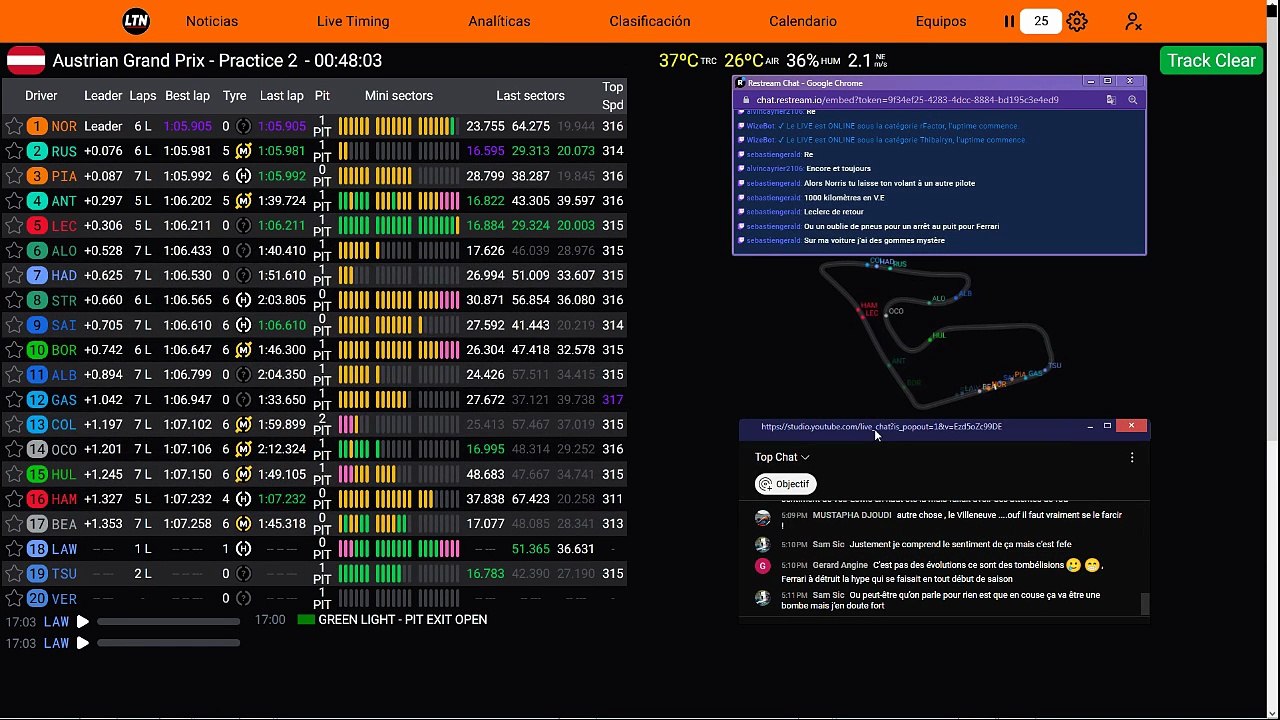Seek the second LAW radio progress bar
Viewport: 1280px width, 720px height.
tap(169, 643)
